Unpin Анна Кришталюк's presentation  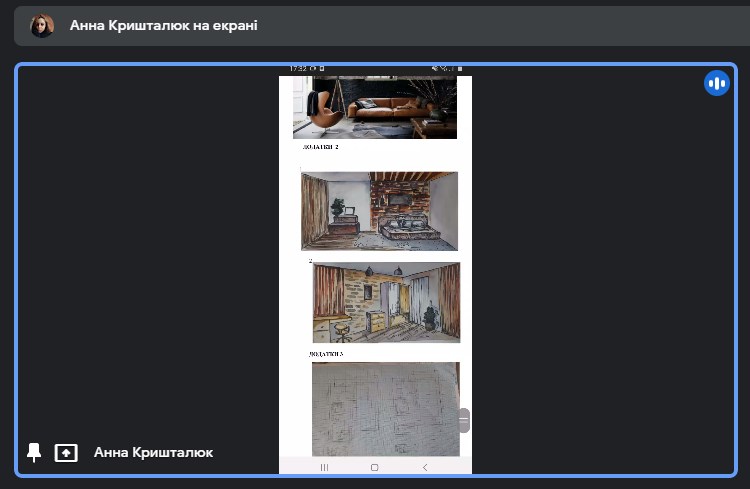[33, 452]
